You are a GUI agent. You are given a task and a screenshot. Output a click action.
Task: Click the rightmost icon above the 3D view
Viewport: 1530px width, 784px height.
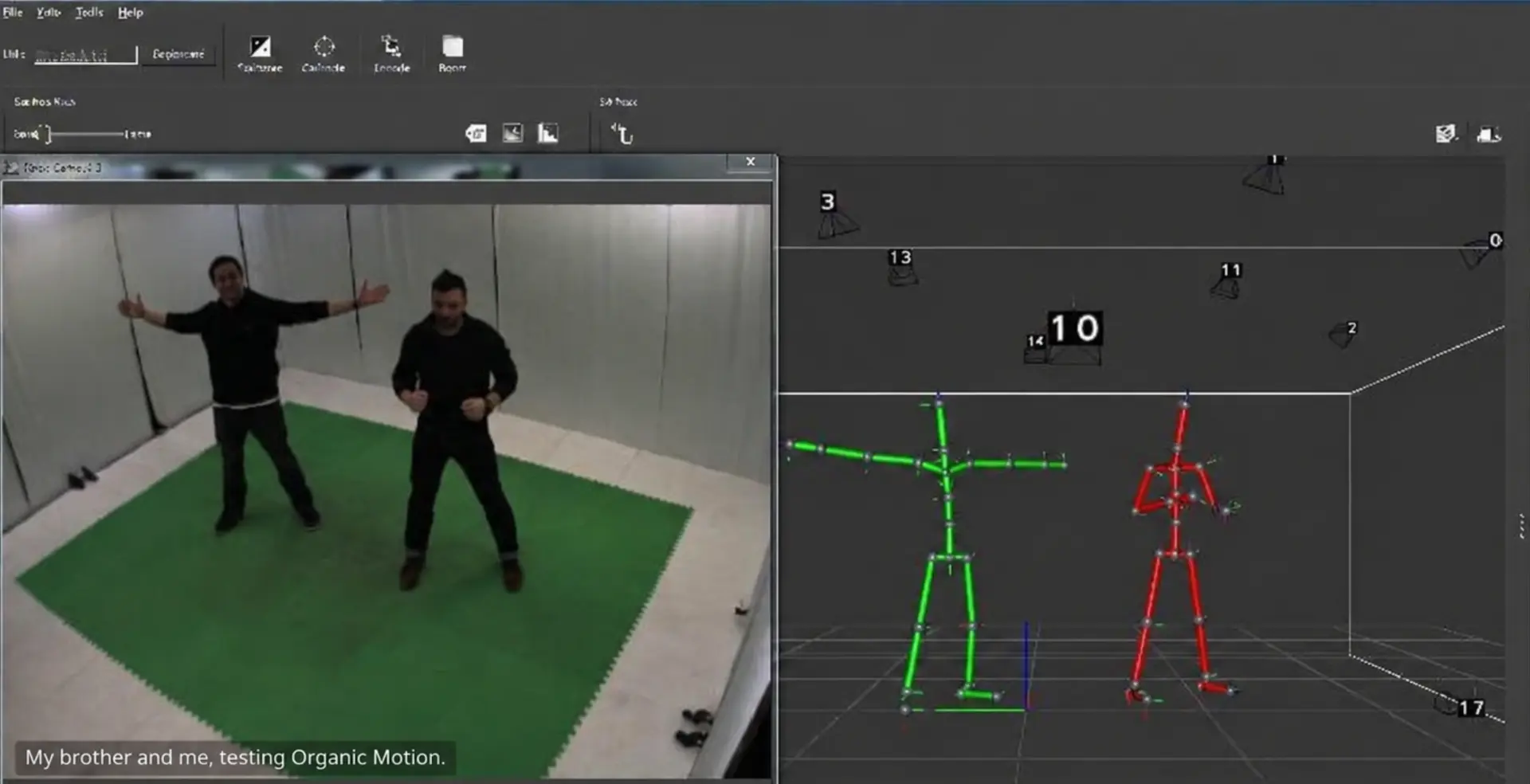1488,134
